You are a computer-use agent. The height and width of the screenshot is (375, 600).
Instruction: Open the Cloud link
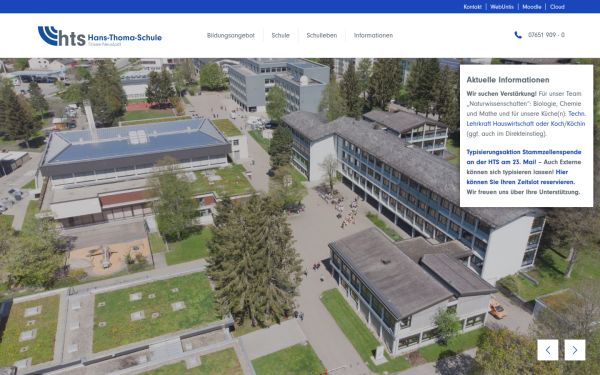click(557, 7)
